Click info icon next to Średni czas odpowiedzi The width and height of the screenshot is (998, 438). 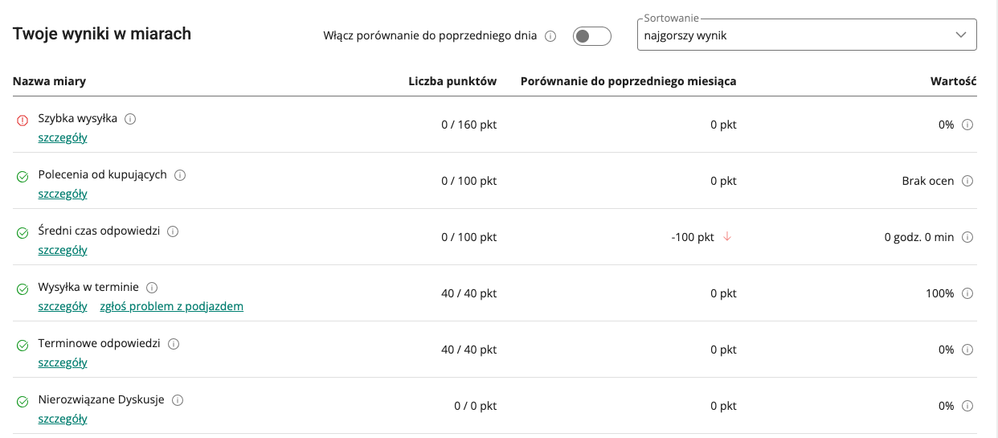[x=173, y=231]
